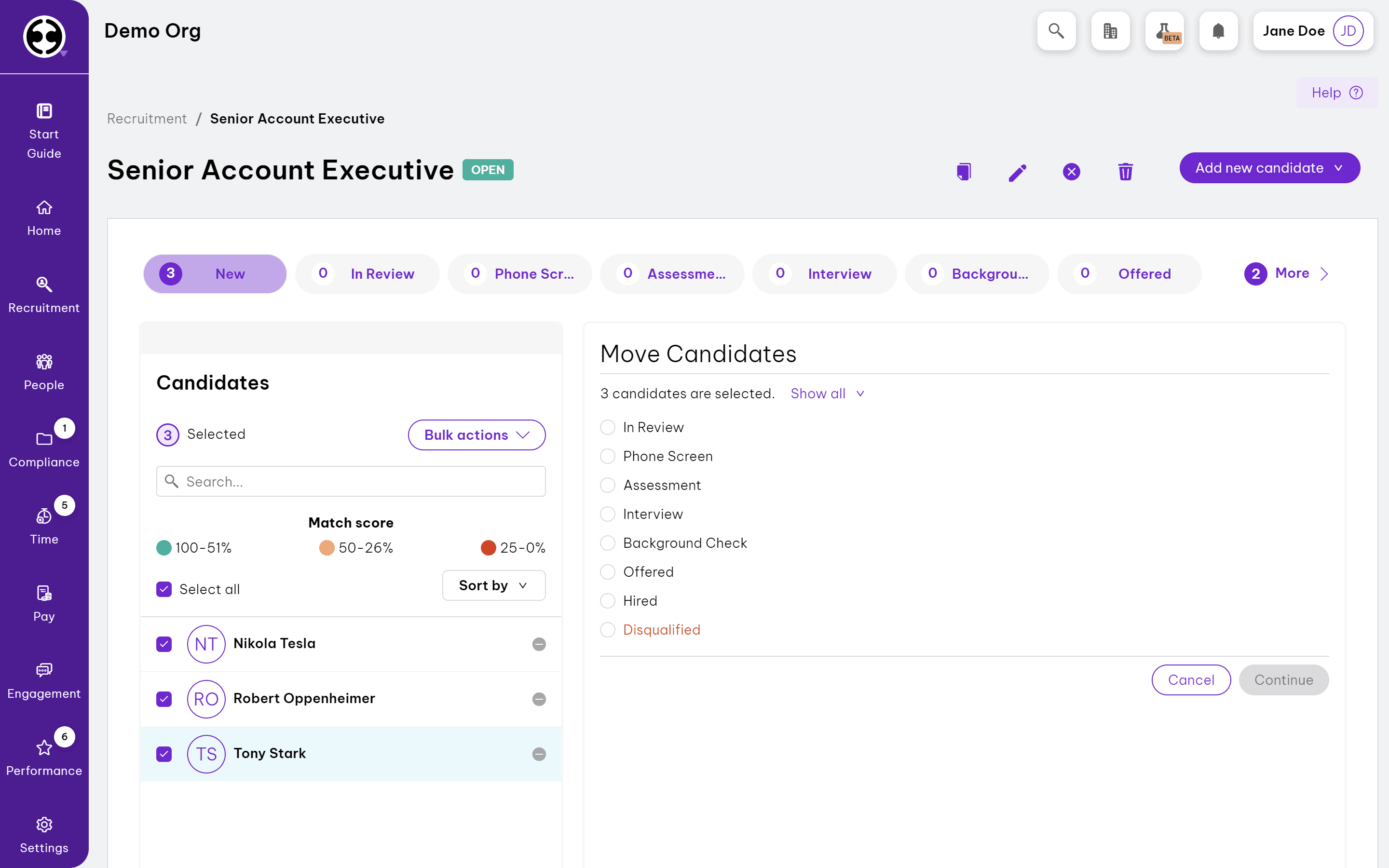The width and height of the screenshot is (1389, 868).
Task: Click the trash delete job icon
Action: coord(1125,171)
